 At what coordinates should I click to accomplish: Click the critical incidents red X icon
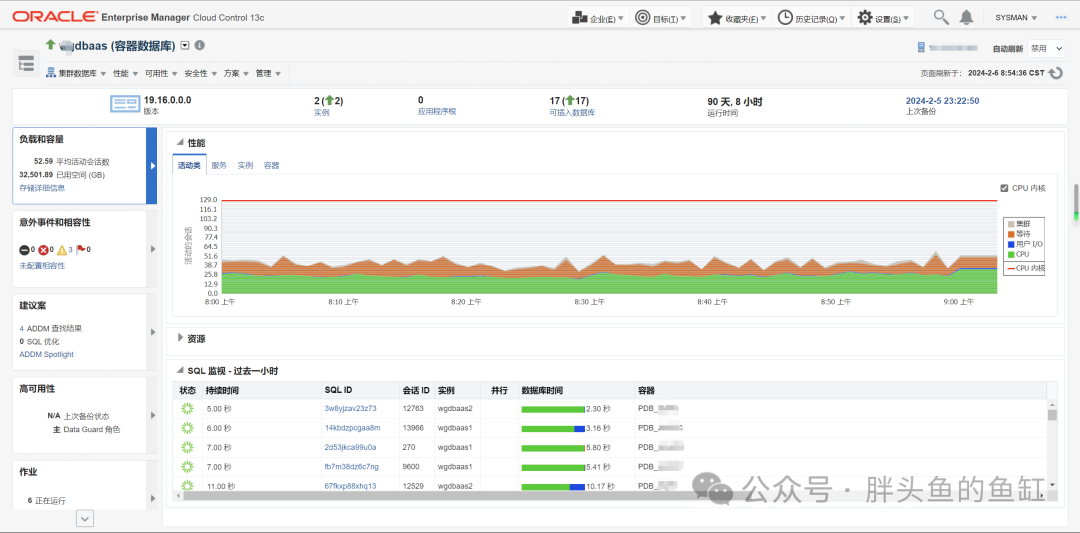coord(43,249)
